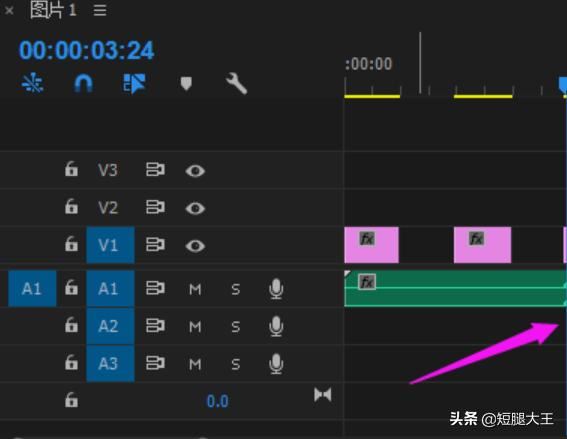Solo the A3 audio track

click(235, 364)
